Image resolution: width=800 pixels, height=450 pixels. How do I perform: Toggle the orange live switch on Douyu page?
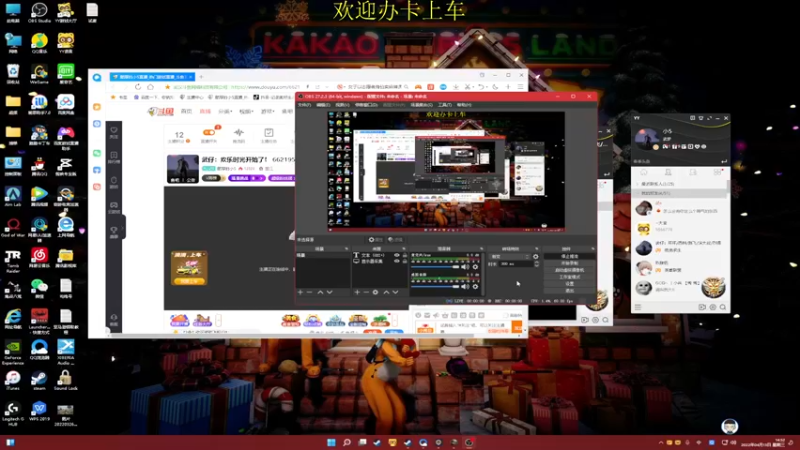coord(209,132)
